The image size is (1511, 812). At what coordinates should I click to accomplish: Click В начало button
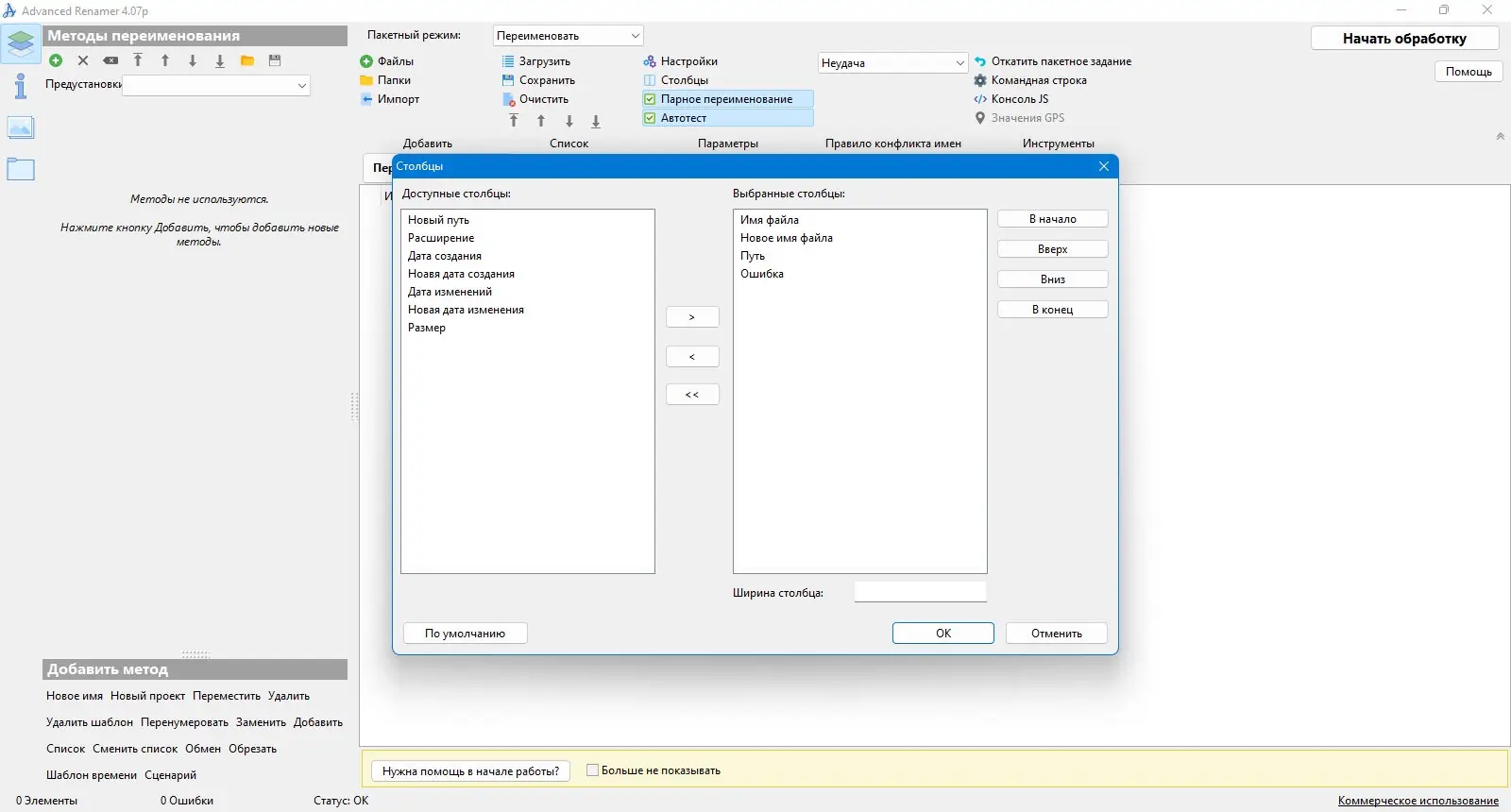pos(1053,219)
